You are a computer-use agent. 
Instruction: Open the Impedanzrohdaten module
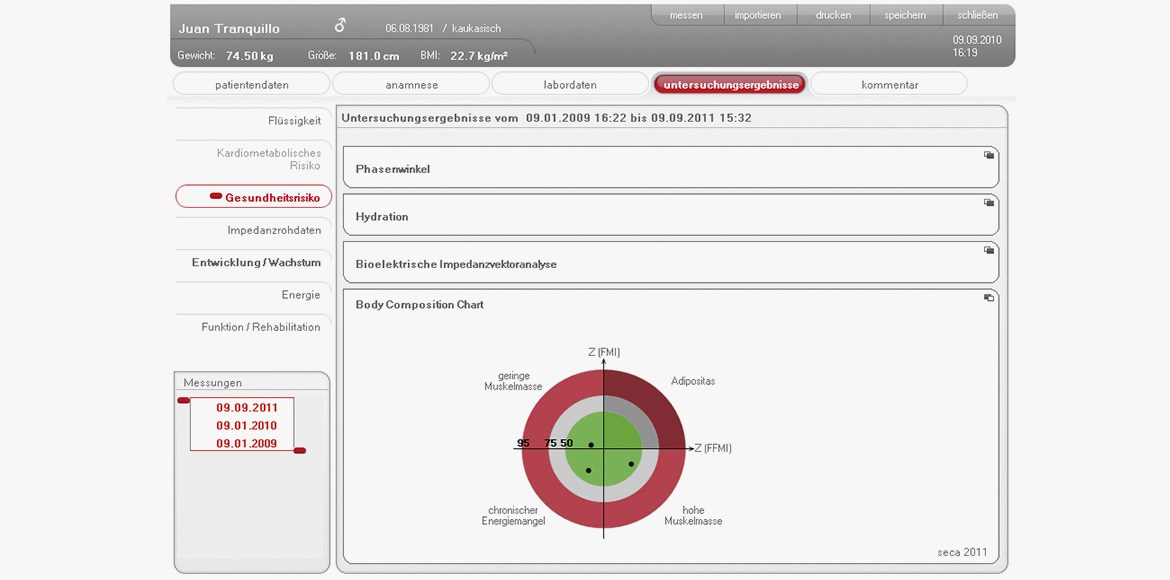tap(273, 231)
